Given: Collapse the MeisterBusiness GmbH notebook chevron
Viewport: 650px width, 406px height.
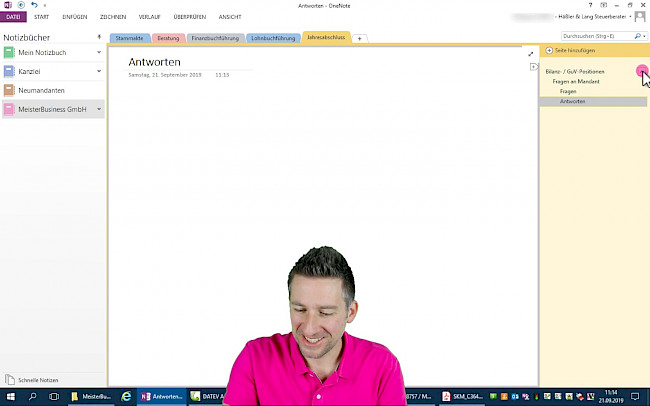Looking at the screenshot, I should point(98,109).
